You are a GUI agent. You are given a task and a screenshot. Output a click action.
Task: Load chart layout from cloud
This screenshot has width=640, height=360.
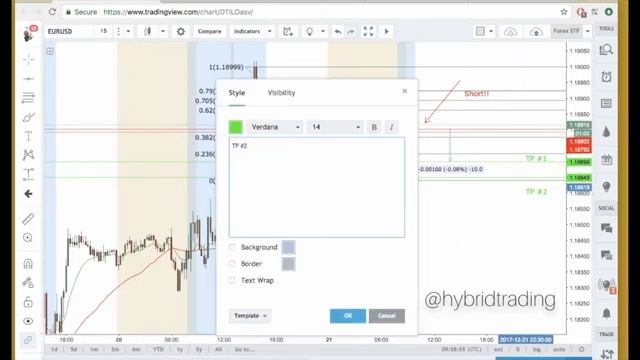point(510,31)
